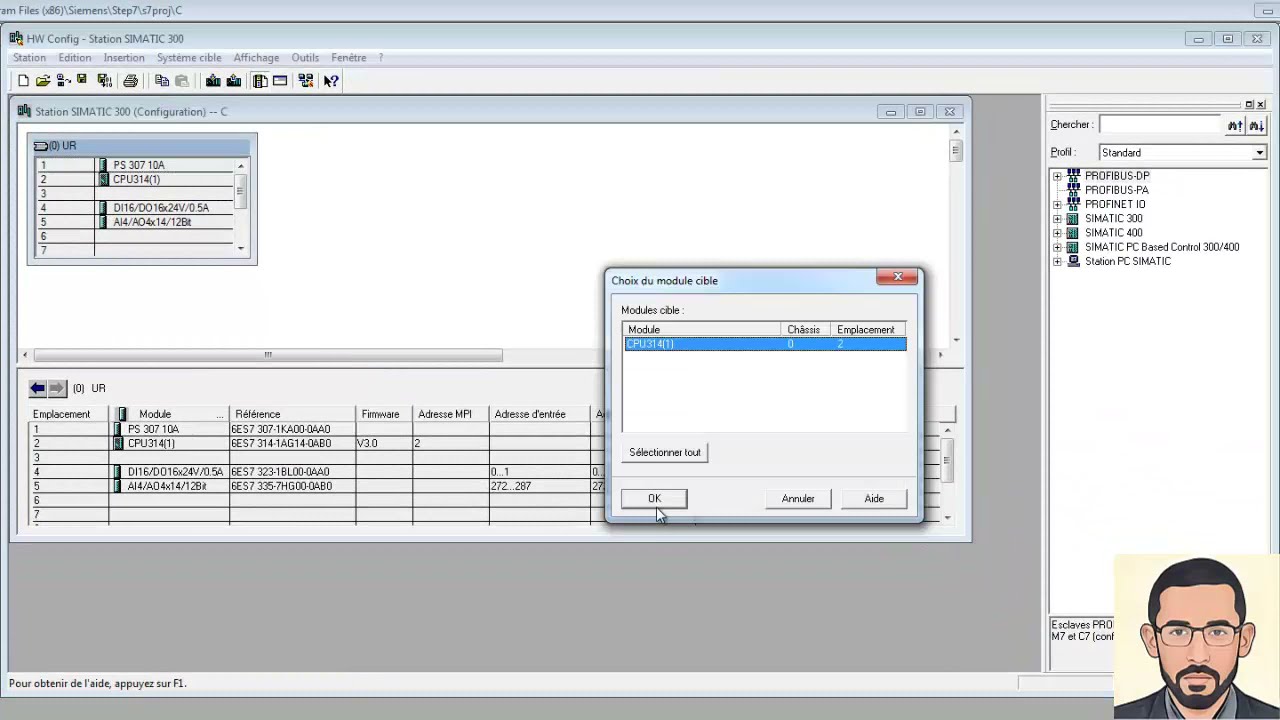Image resolution: width=1280 pixels, height=720 pixels.
Task: Select CPU314(1) in rack view
Action: (x=136, y=179)
